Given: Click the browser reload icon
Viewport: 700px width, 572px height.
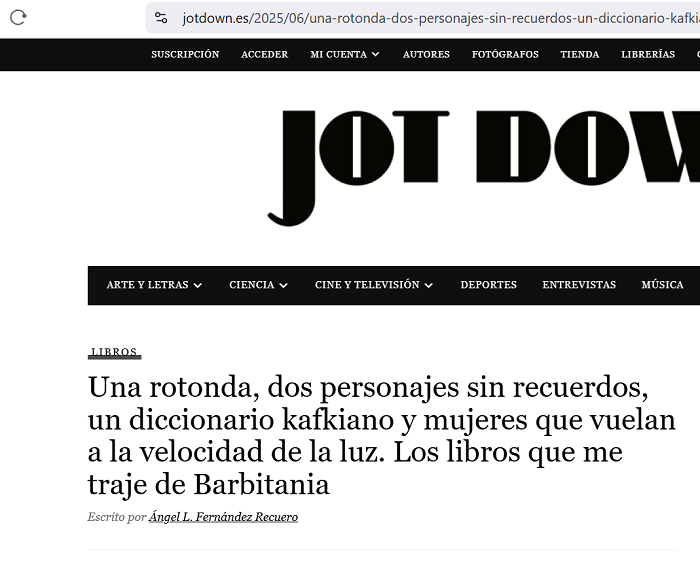Looking at the screenshot, I should click(x=18, y=17).
